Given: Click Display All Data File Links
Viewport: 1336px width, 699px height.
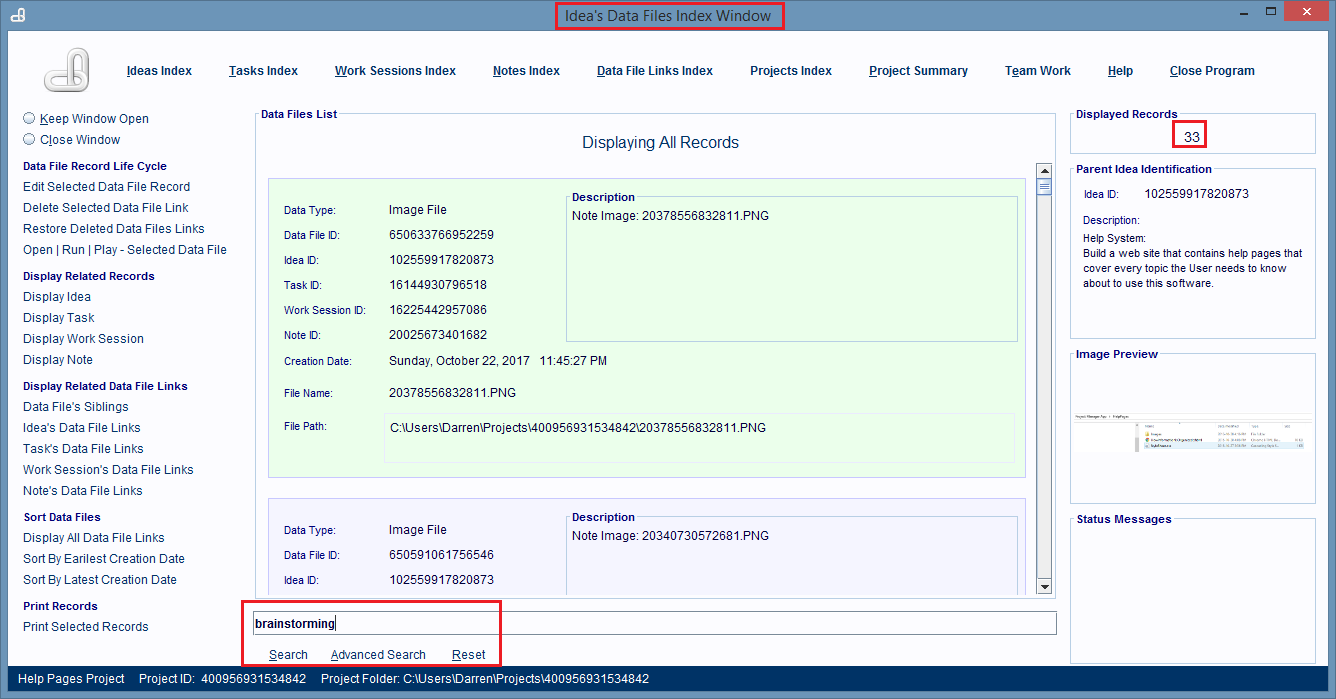Looking at the screenshot, I should click(x=94, y=538).
